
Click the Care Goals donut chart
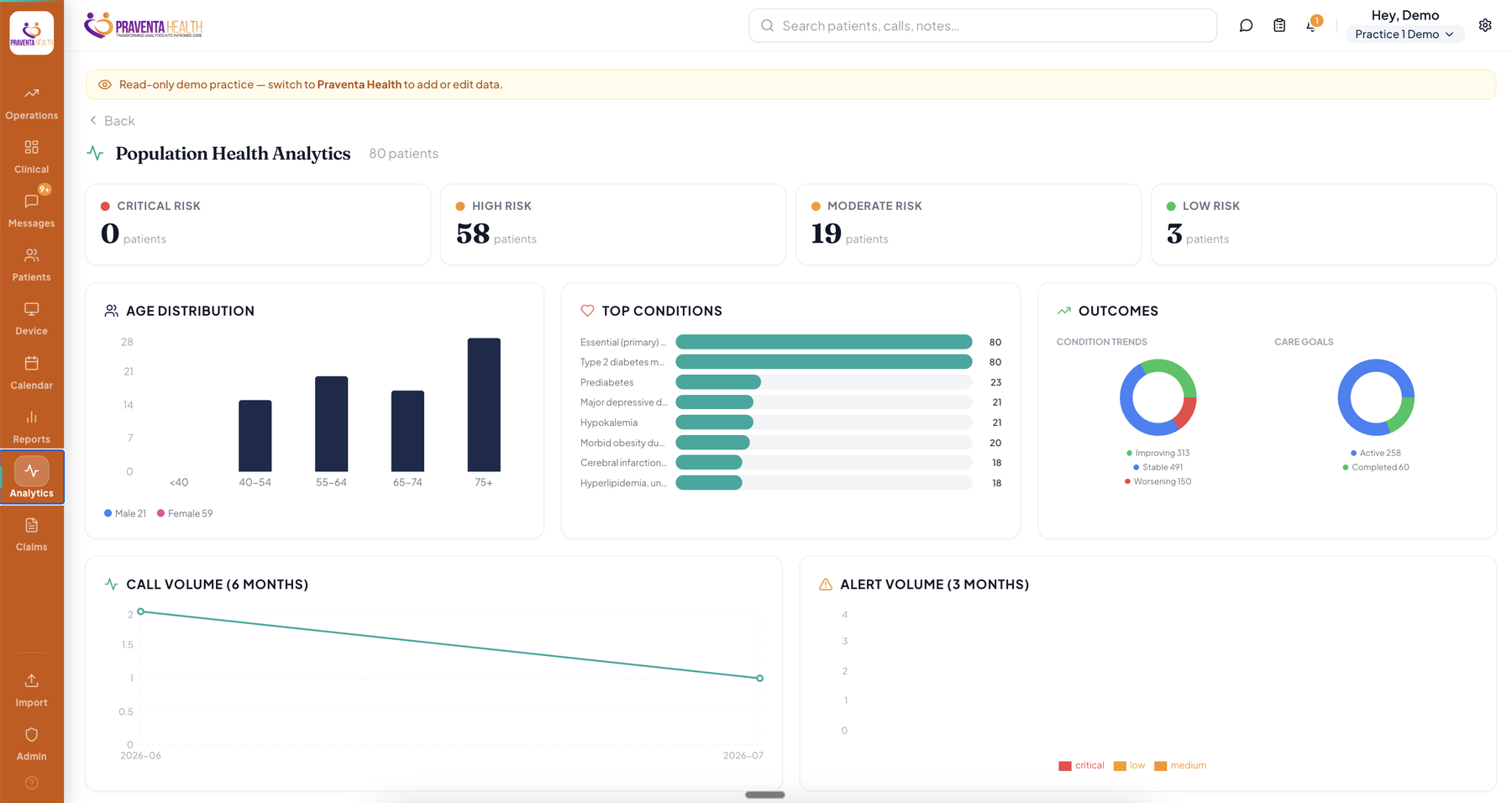point(1376,397)
